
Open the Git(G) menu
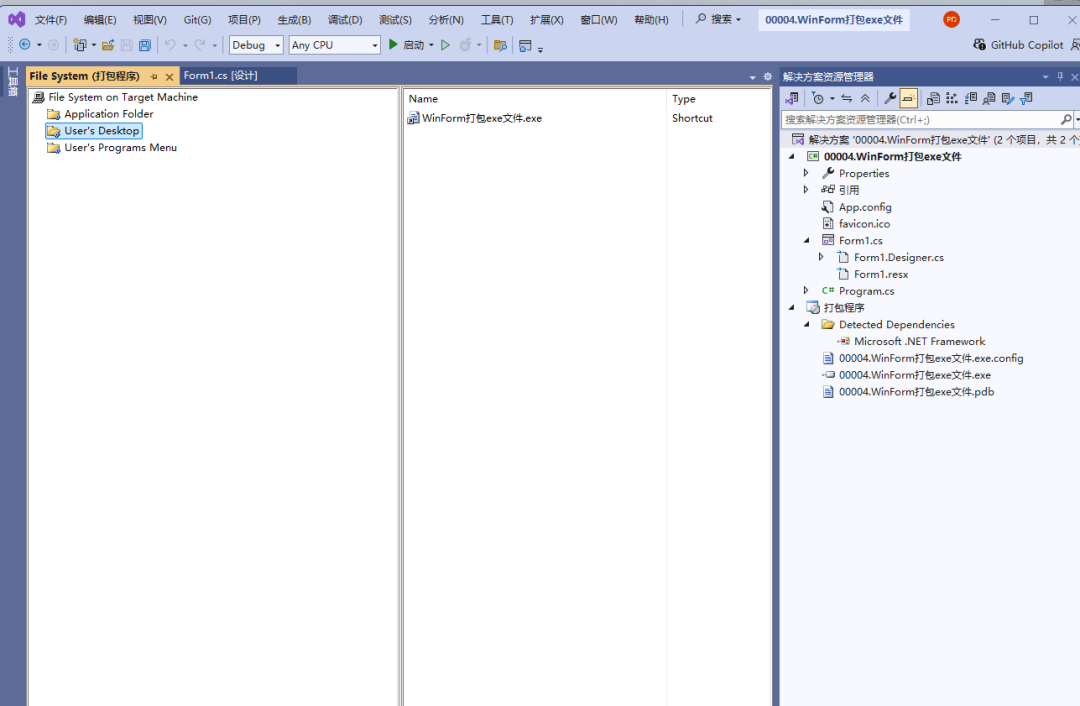197,19
